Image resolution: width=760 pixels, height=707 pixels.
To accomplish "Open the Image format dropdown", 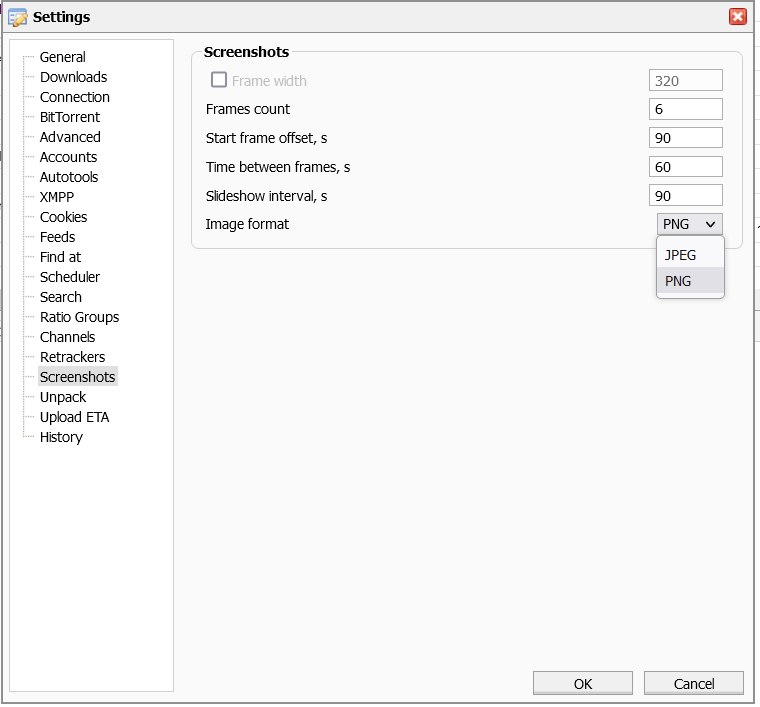I will pos(689,224).
